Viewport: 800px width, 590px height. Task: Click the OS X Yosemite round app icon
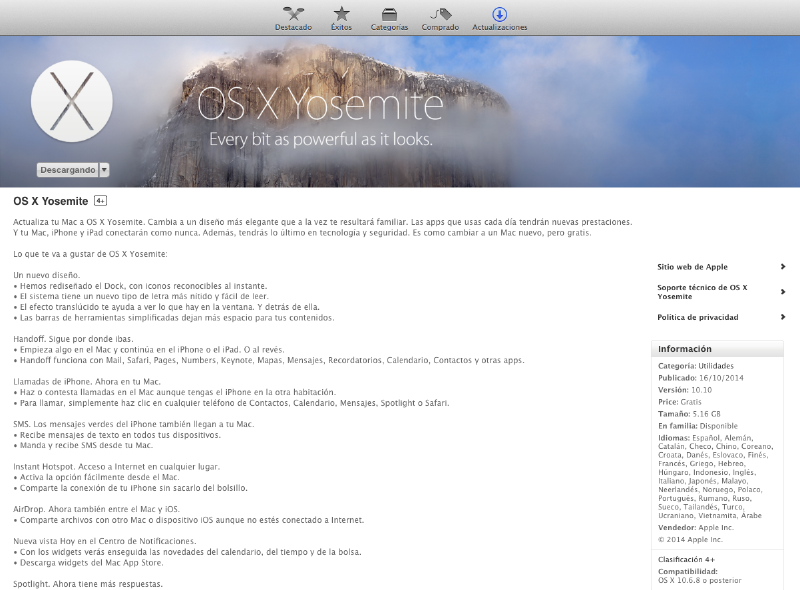point(72,101)
